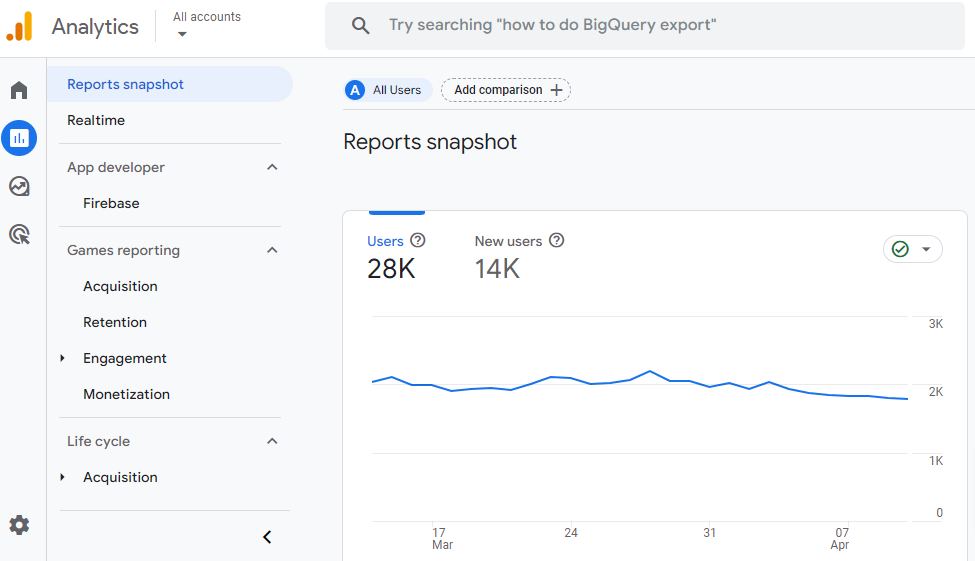Click the Add comparison button

pos(506,90)
